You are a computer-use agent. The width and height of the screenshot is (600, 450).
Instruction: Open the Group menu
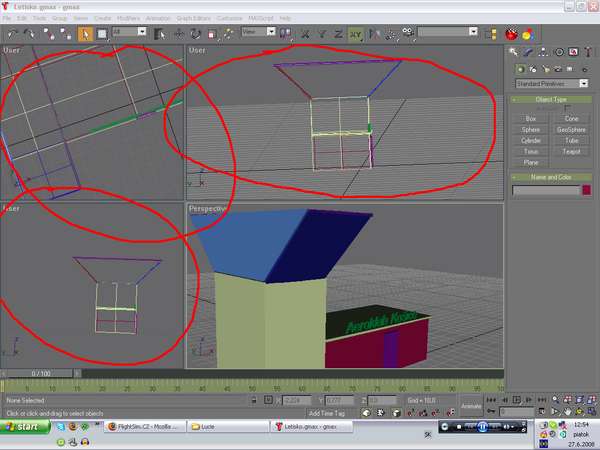click(59, 18)
